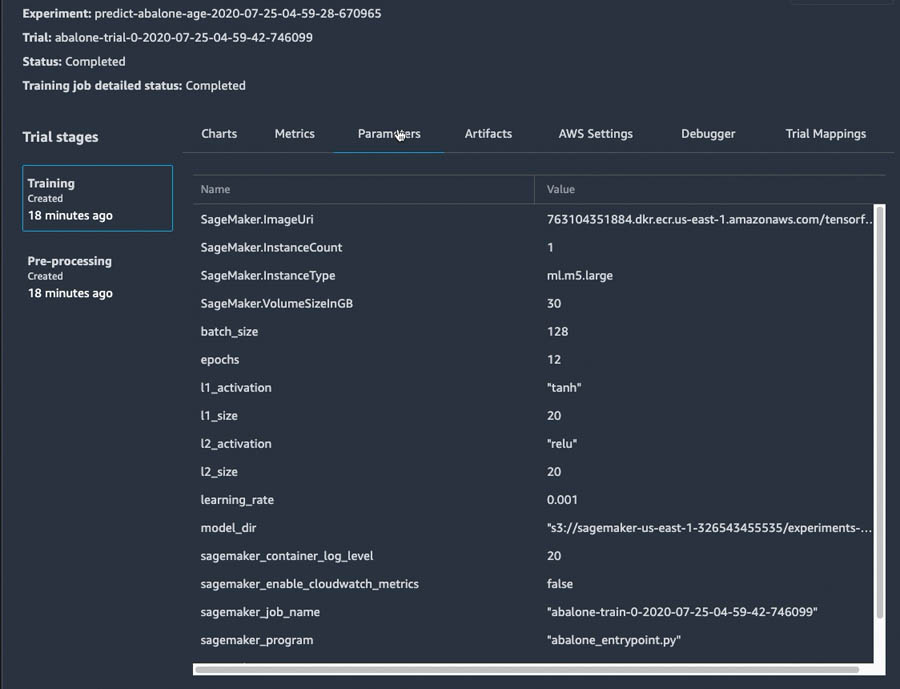Select the SageMaker.ImageUri parameter row
The width and height of the screenshot is (900, 689).
(x=534, y=219)
